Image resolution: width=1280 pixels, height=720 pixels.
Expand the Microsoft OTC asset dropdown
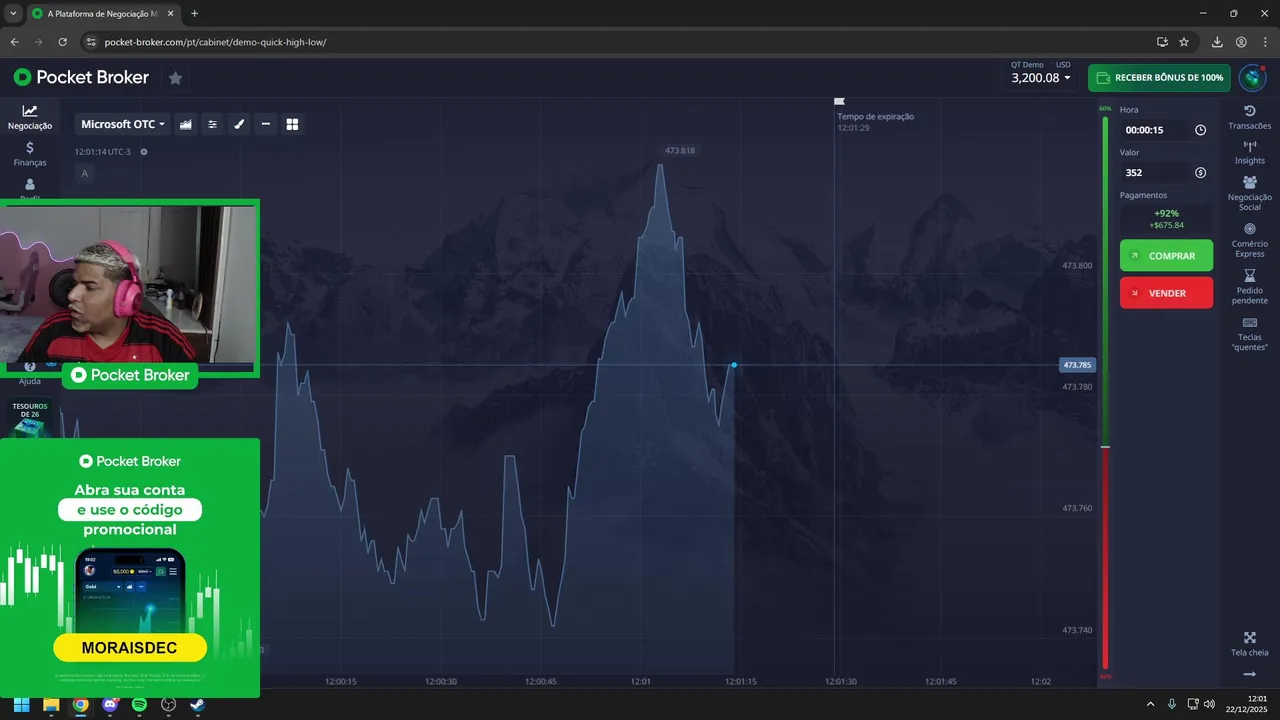click(123, 124)
